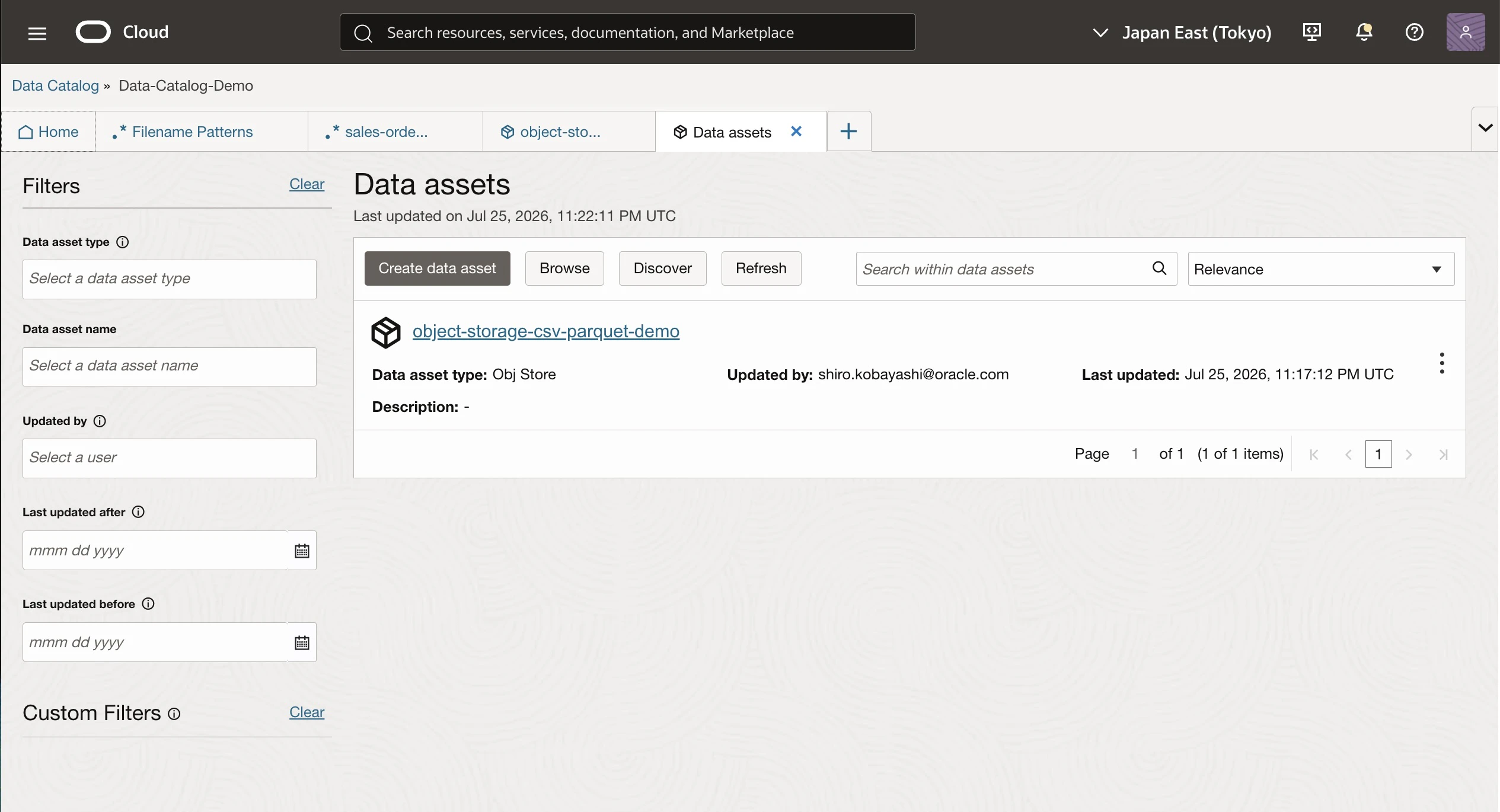1500x812 pixels.
Task: Click the page number input showing 1
Action: pos(1134,454)
